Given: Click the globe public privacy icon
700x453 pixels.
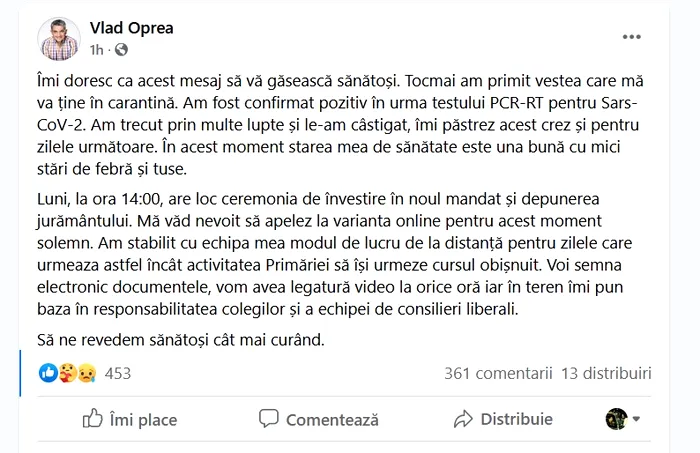Looking at the screenshot, I should tap(121, 49).
